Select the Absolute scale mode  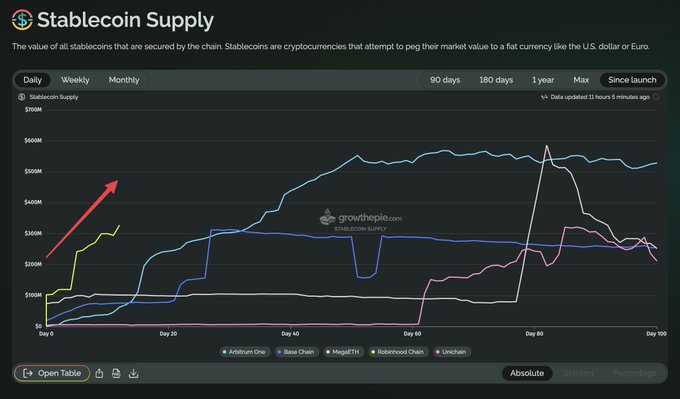[x=527, y=373]
